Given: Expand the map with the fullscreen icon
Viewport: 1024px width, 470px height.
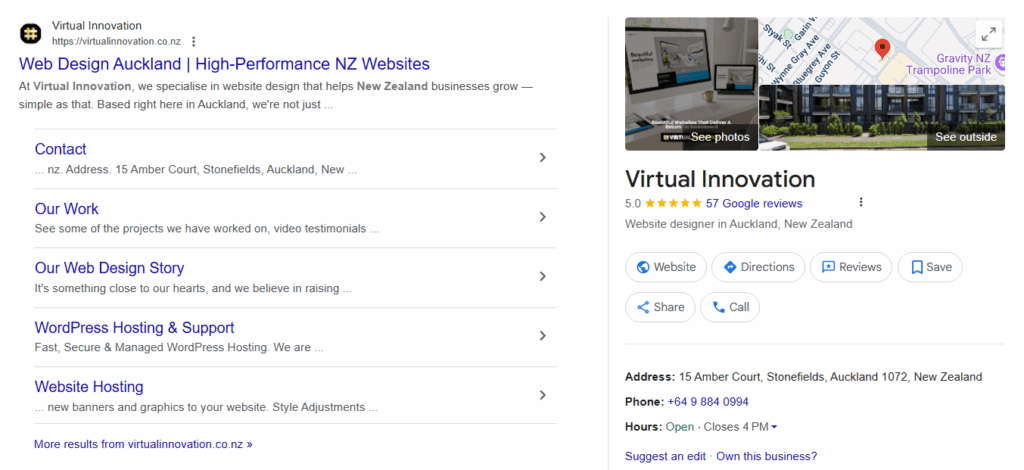Looking at the screenshot, I should [x=989, y=33].
